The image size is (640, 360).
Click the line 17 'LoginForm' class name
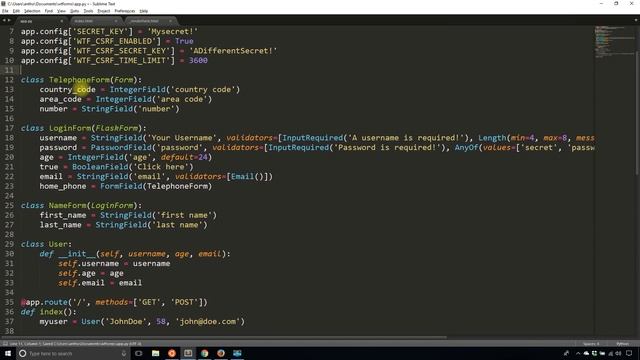[x=70, y=128]
